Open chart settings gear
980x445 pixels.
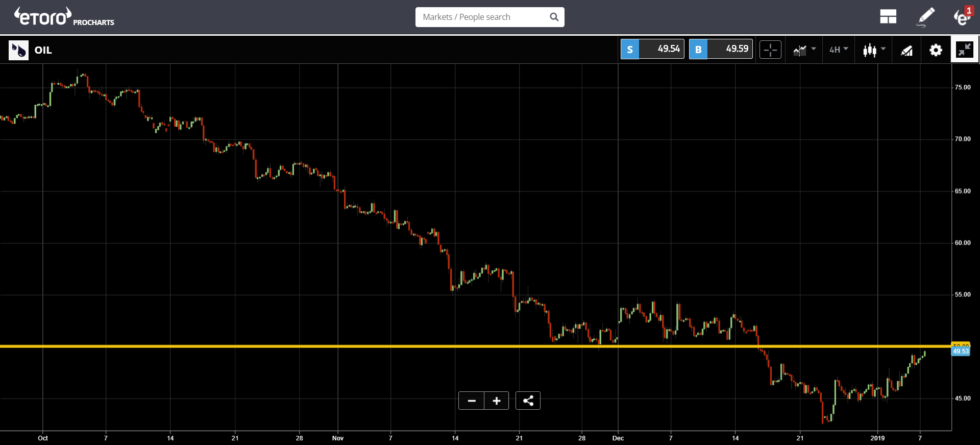936,50
